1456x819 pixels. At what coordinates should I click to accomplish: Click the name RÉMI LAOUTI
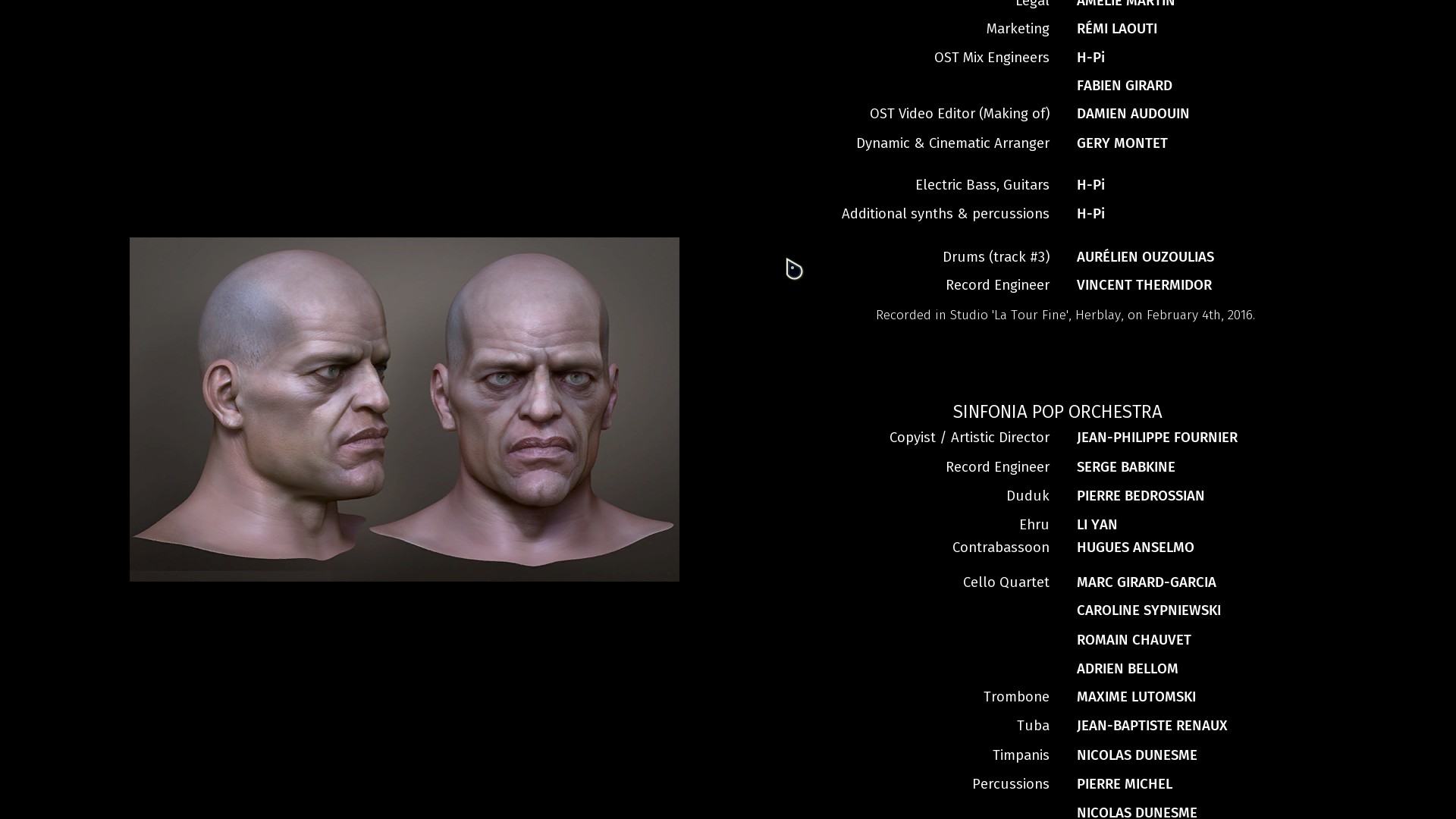1116,29
